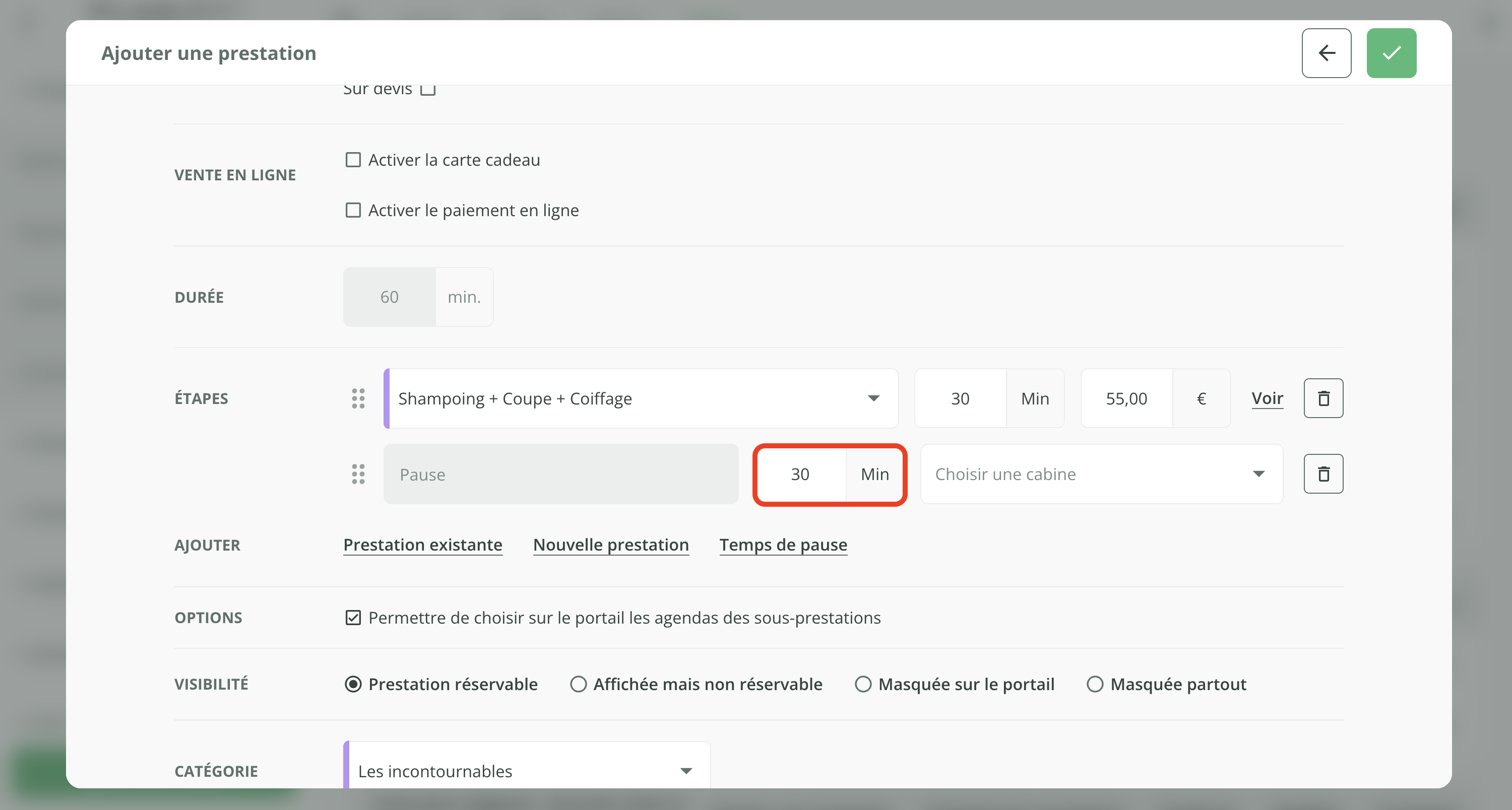
Task: Open Choisir une cabine dropdown
Action: pos(1101,474)
